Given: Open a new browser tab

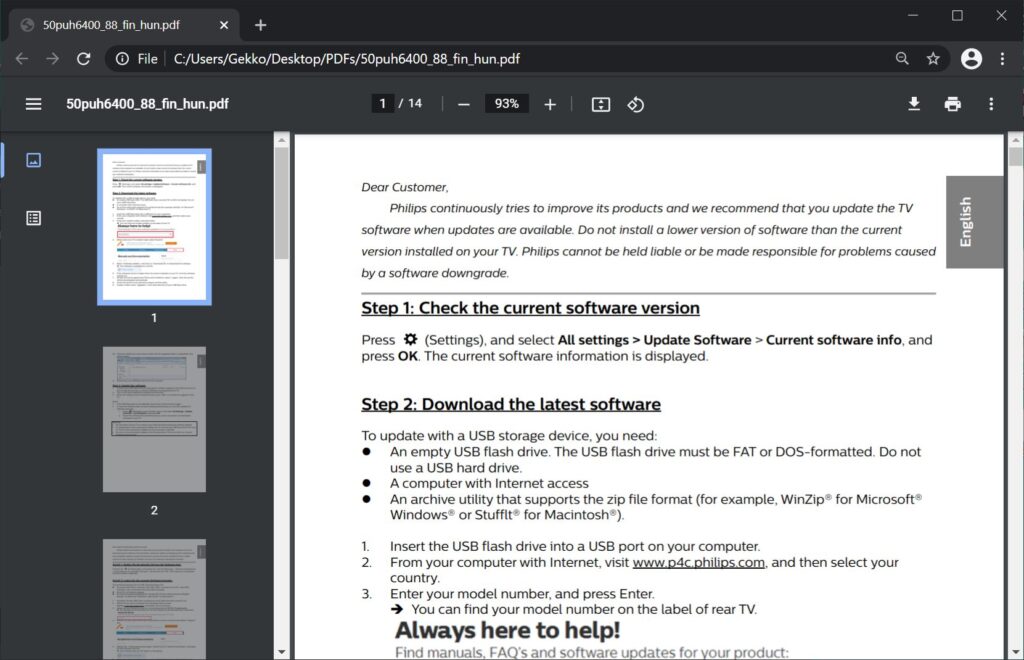Looking at the screenshot, I should [x=261, y=25].
